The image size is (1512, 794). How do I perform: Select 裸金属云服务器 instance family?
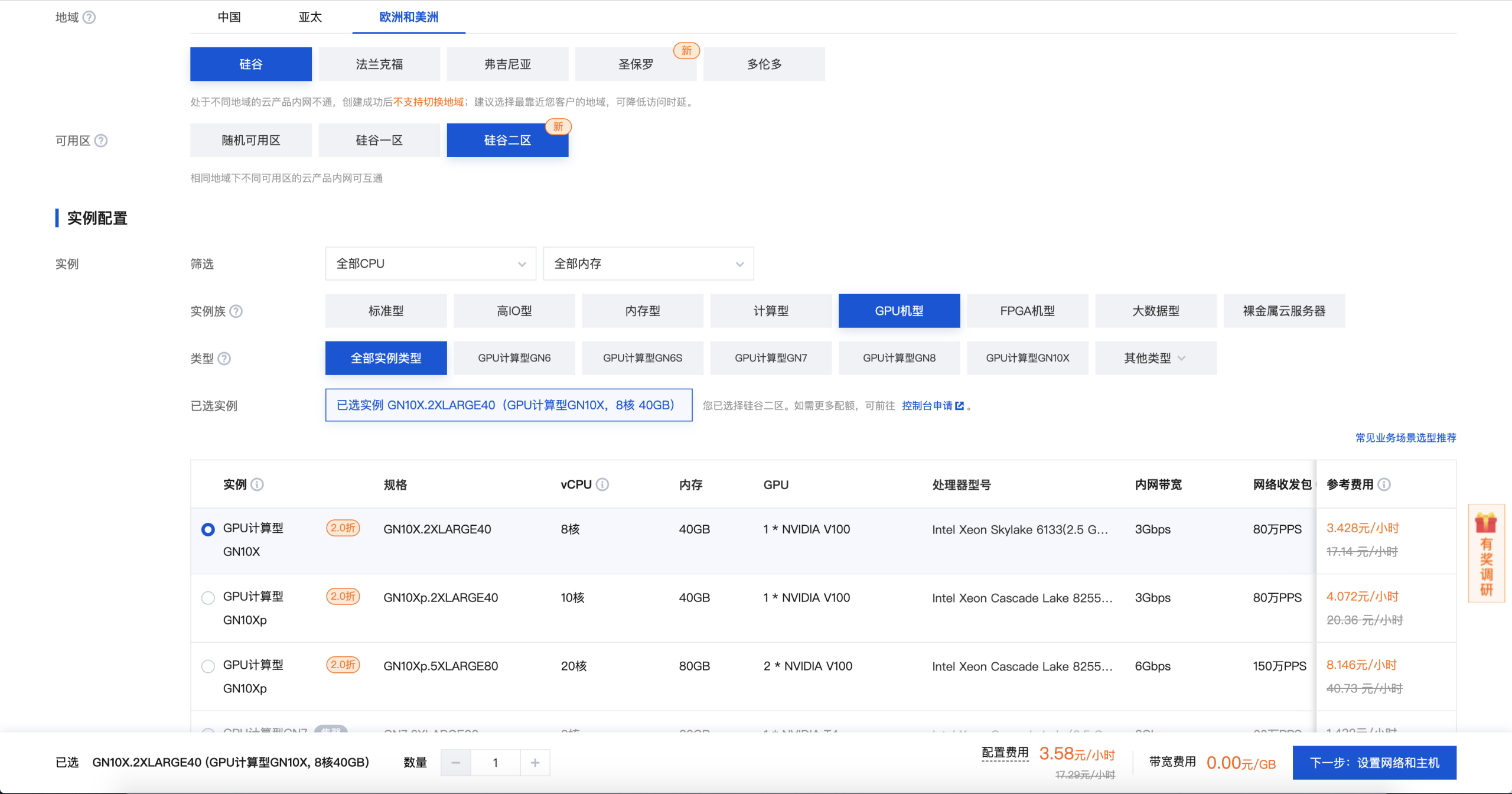(x=1284, y=311)
